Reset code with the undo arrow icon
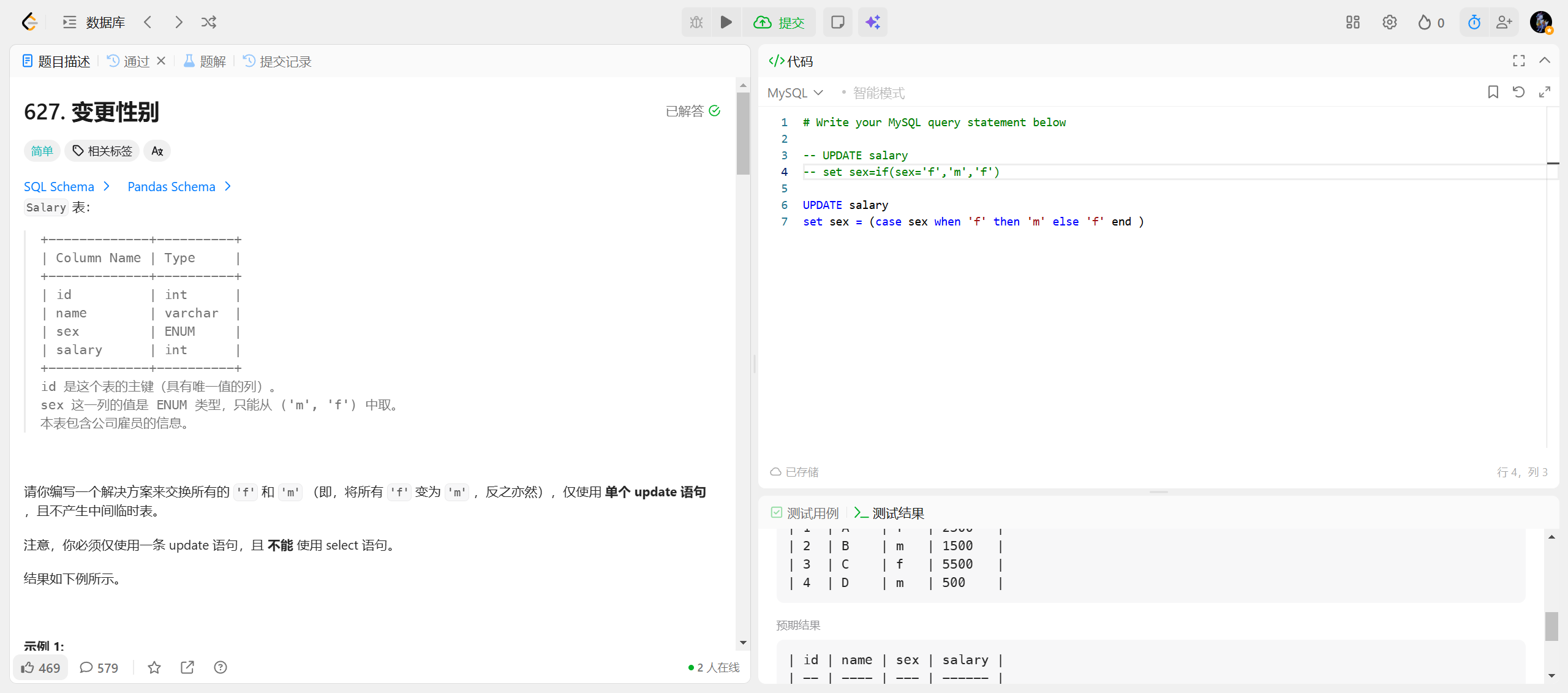The height and width of the screenshot is (693, 1568). point(1518,93)
